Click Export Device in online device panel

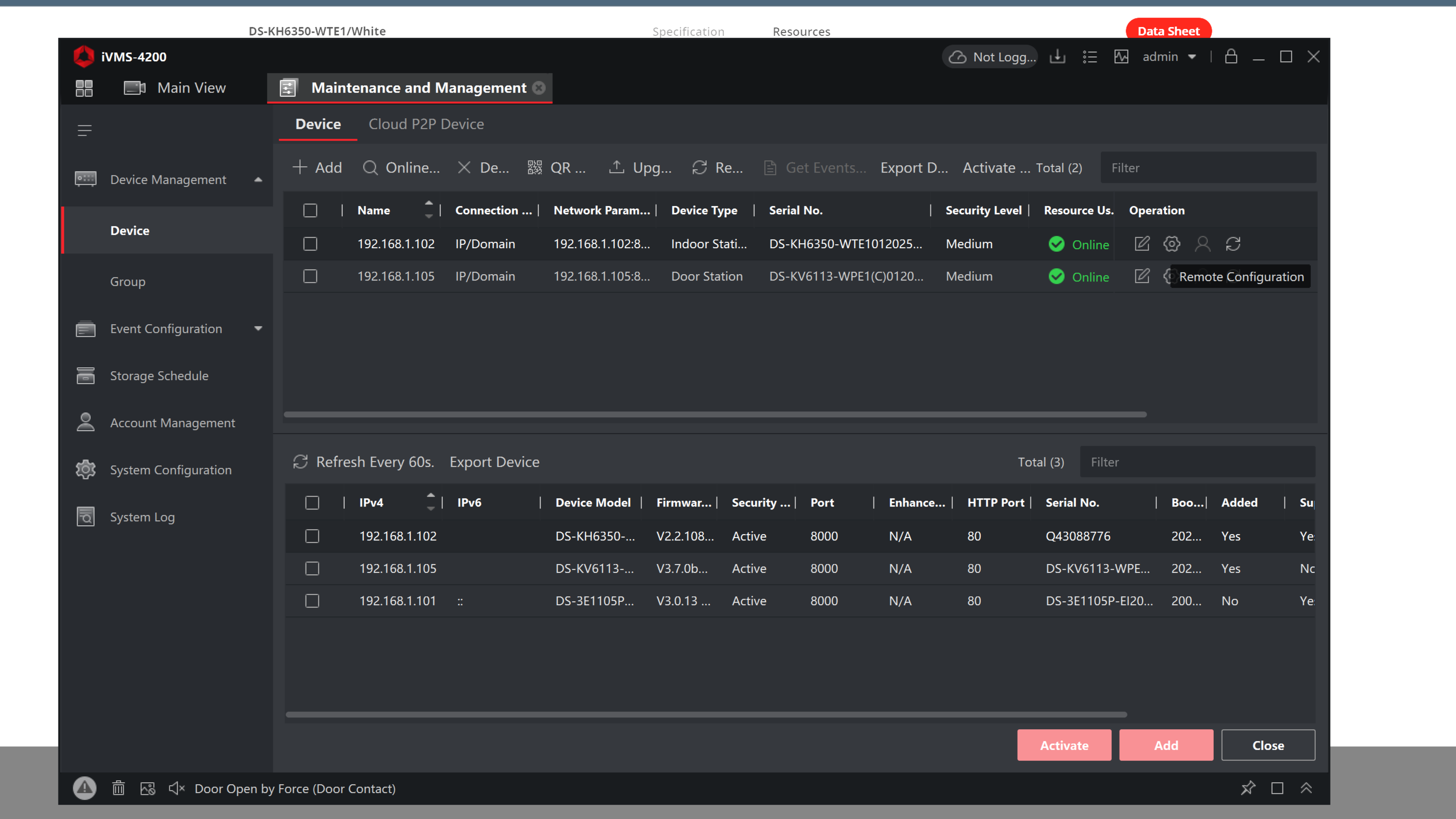(494, 462)
